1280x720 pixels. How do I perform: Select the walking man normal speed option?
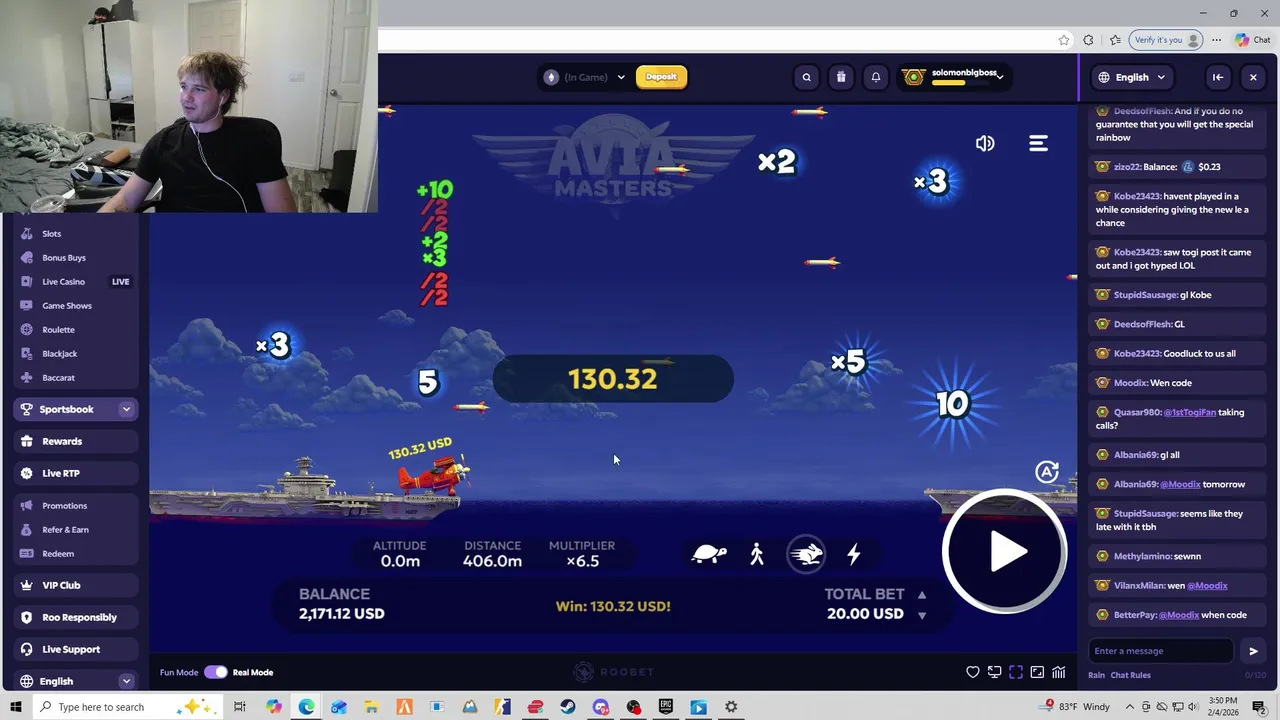click(x=757, y=554)
